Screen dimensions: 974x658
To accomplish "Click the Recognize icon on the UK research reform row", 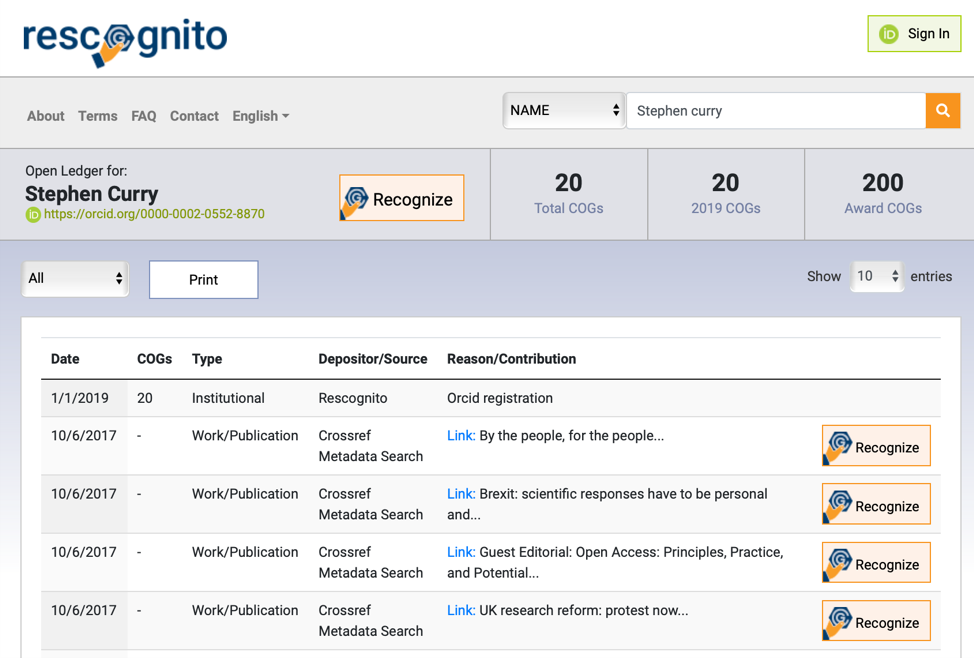I will pyautogui.click(x=840, y=620).
